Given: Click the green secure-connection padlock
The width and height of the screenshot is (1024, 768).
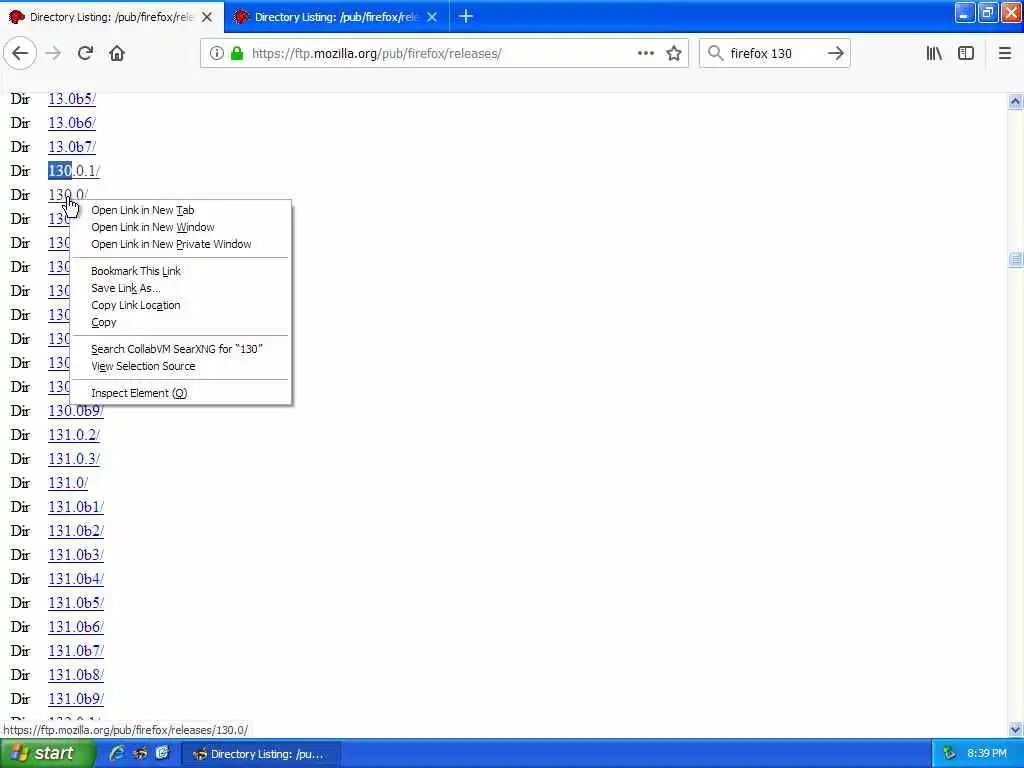Looking at the screenshot, I should coord(236,54).
